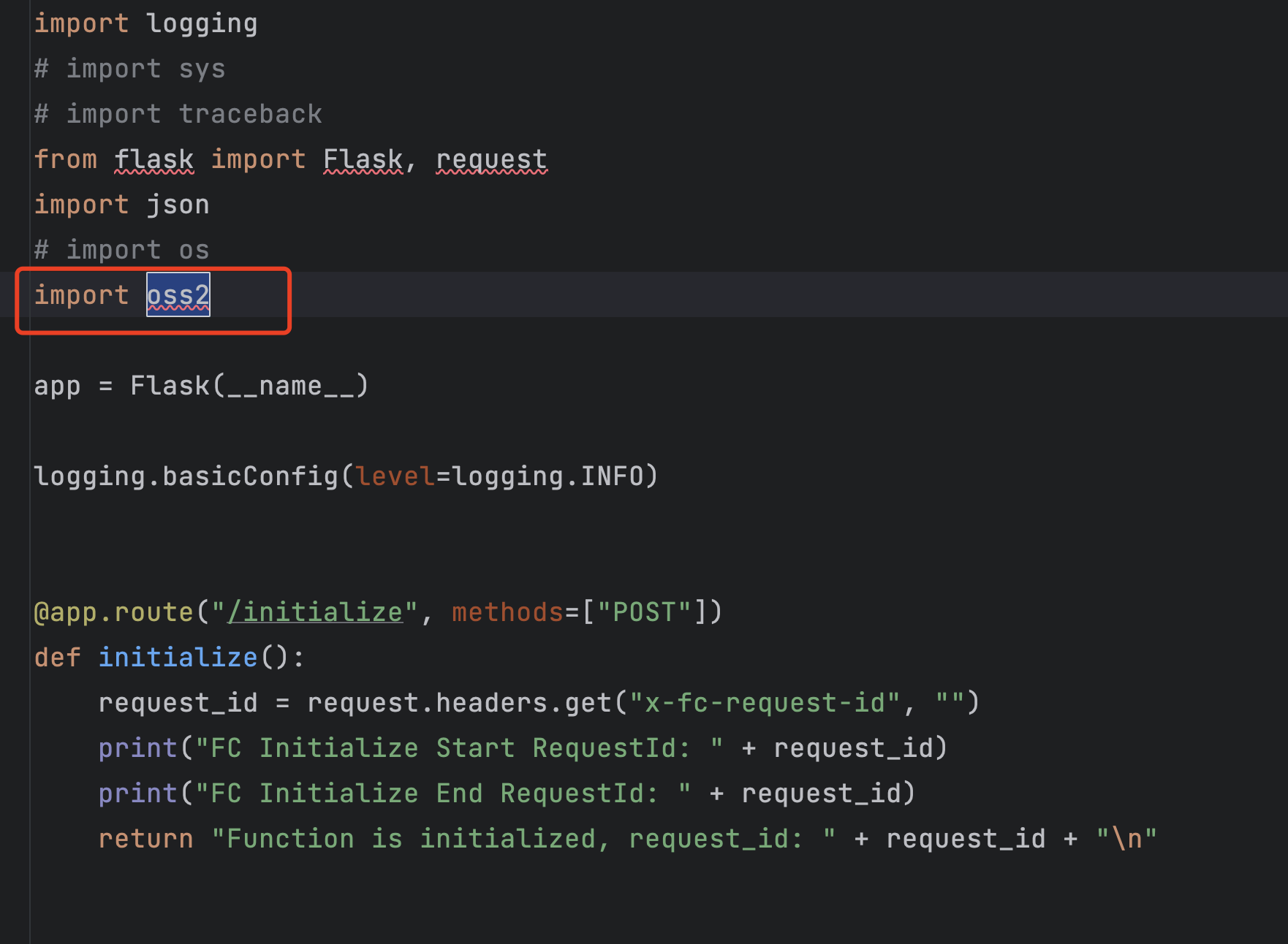Click the "methods" keyword argument

pos(508,612)
